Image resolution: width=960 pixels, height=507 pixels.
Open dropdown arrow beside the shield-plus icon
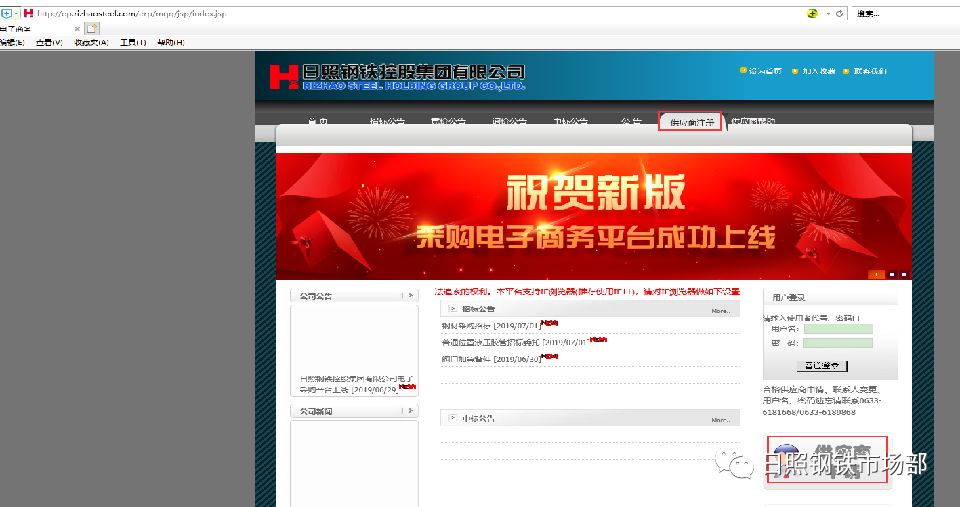pos(17,13)
